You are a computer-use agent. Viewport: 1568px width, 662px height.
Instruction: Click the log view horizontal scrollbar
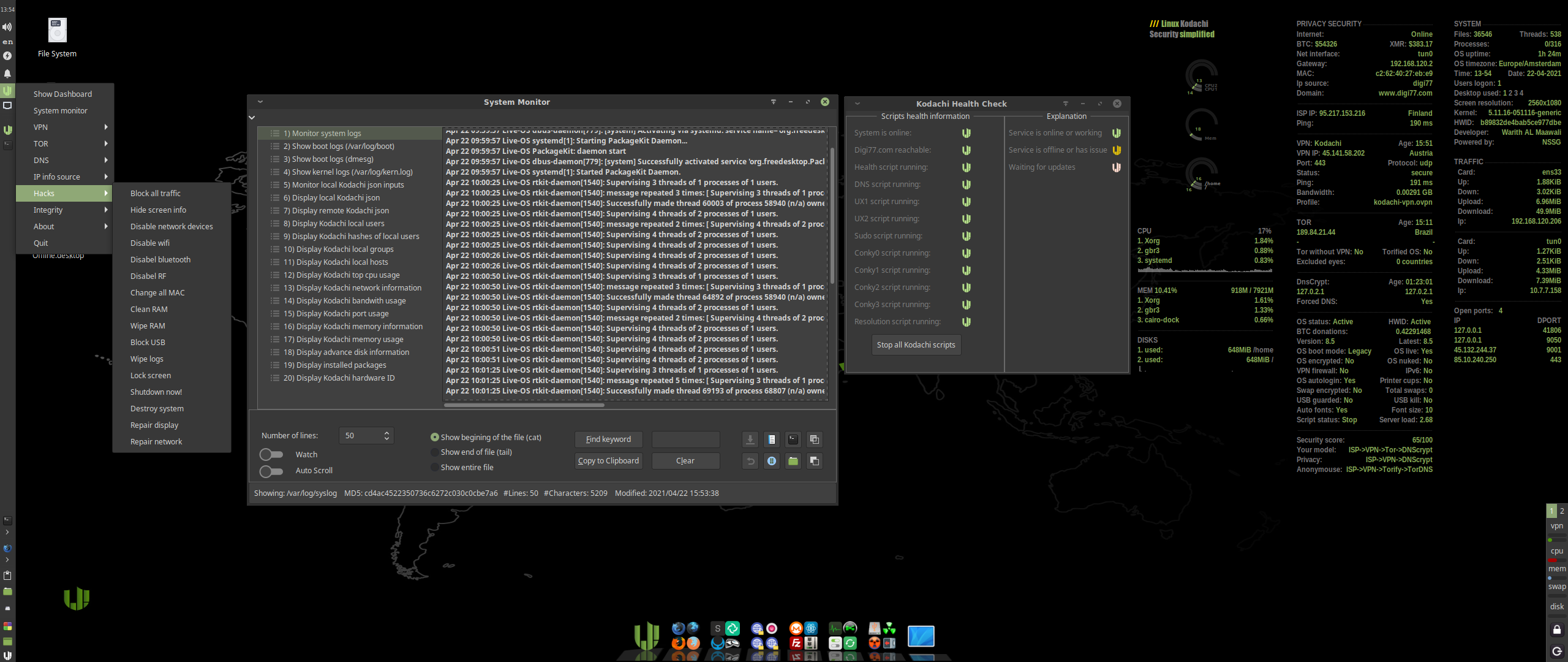[x=524, y=405]
